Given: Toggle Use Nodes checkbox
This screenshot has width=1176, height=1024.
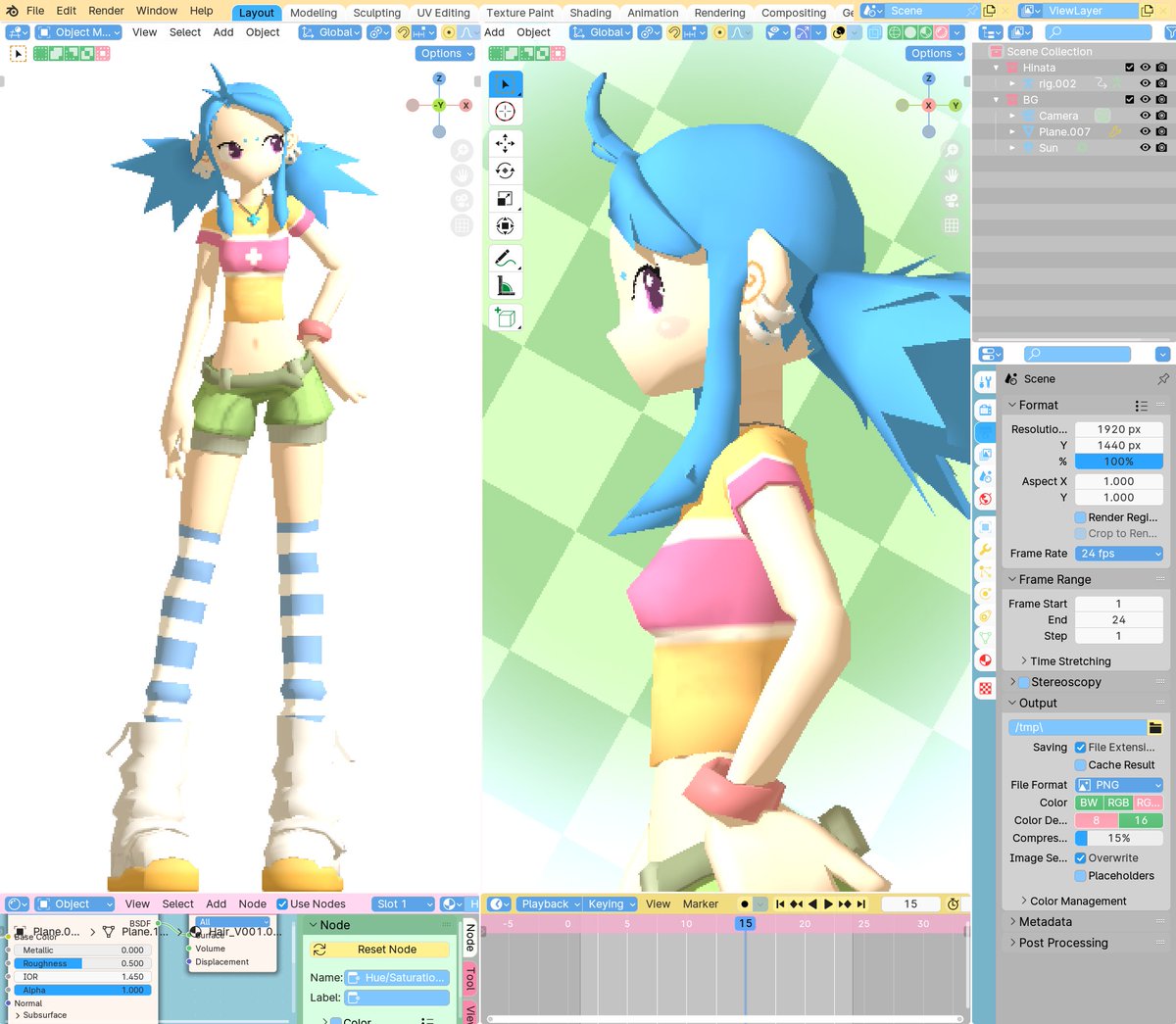Looking at the screenshot, I should [x=282, y=904].
